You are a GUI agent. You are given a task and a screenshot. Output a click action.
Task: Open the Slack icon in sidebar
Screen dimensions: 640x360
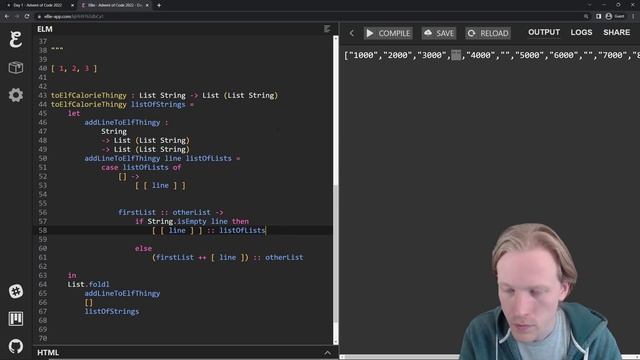pos(16,291)
